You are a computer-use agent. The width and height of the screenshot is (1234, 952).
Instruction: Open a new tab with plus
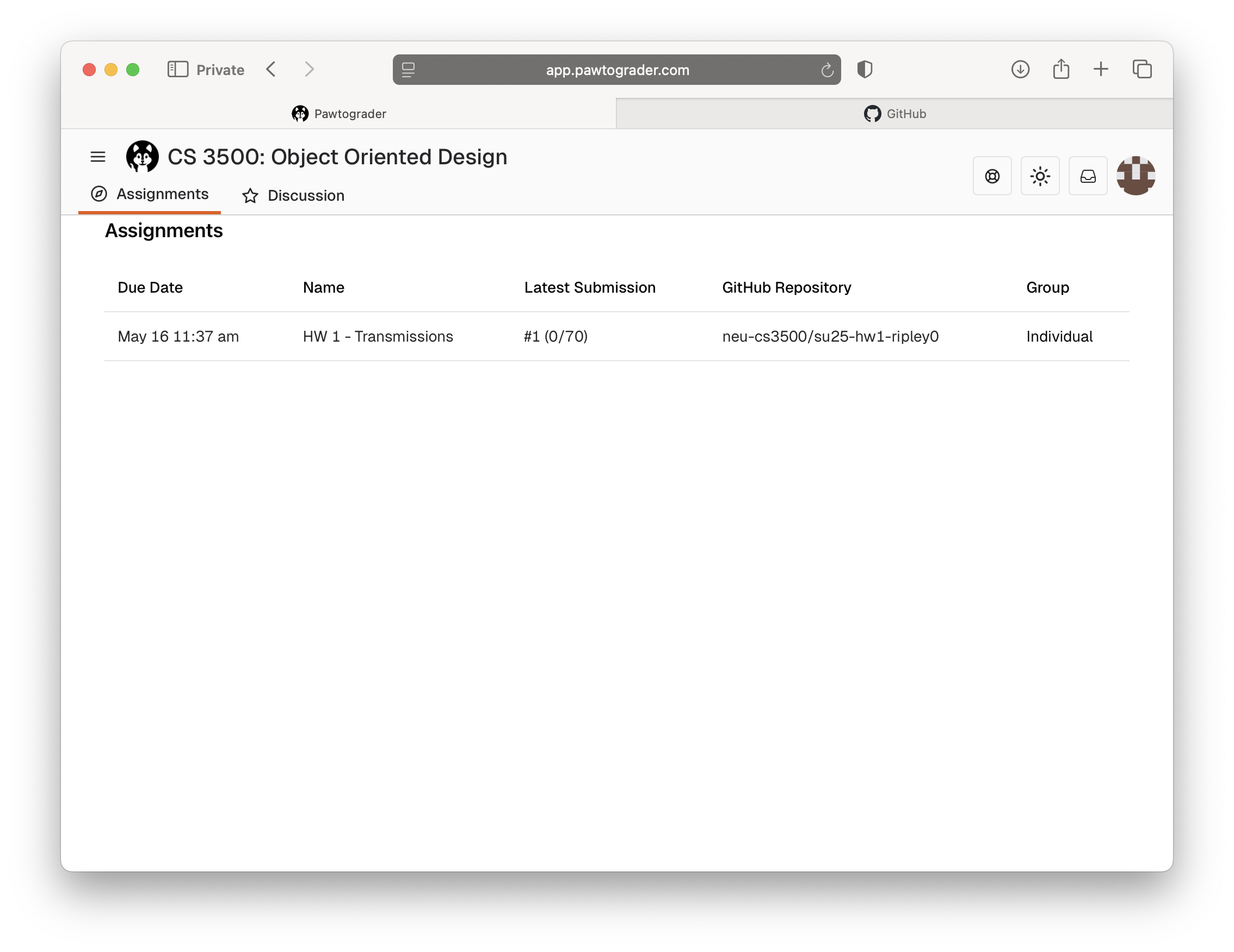(1101, 70)
